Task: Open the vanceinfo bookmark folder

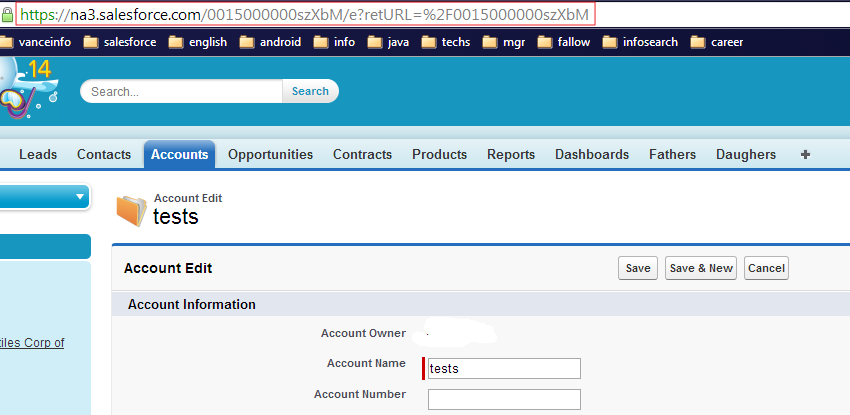Action: click(x=37, y=42)
